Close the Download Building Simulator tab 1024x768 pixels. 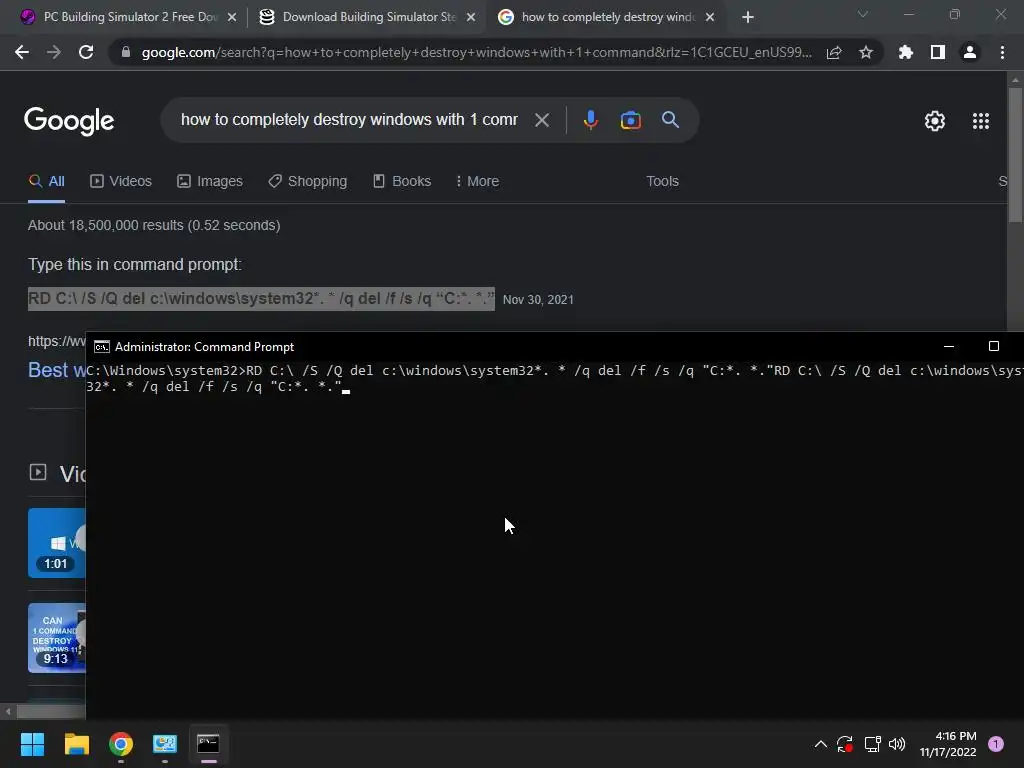pyautogui.click(x=471, y=17)
